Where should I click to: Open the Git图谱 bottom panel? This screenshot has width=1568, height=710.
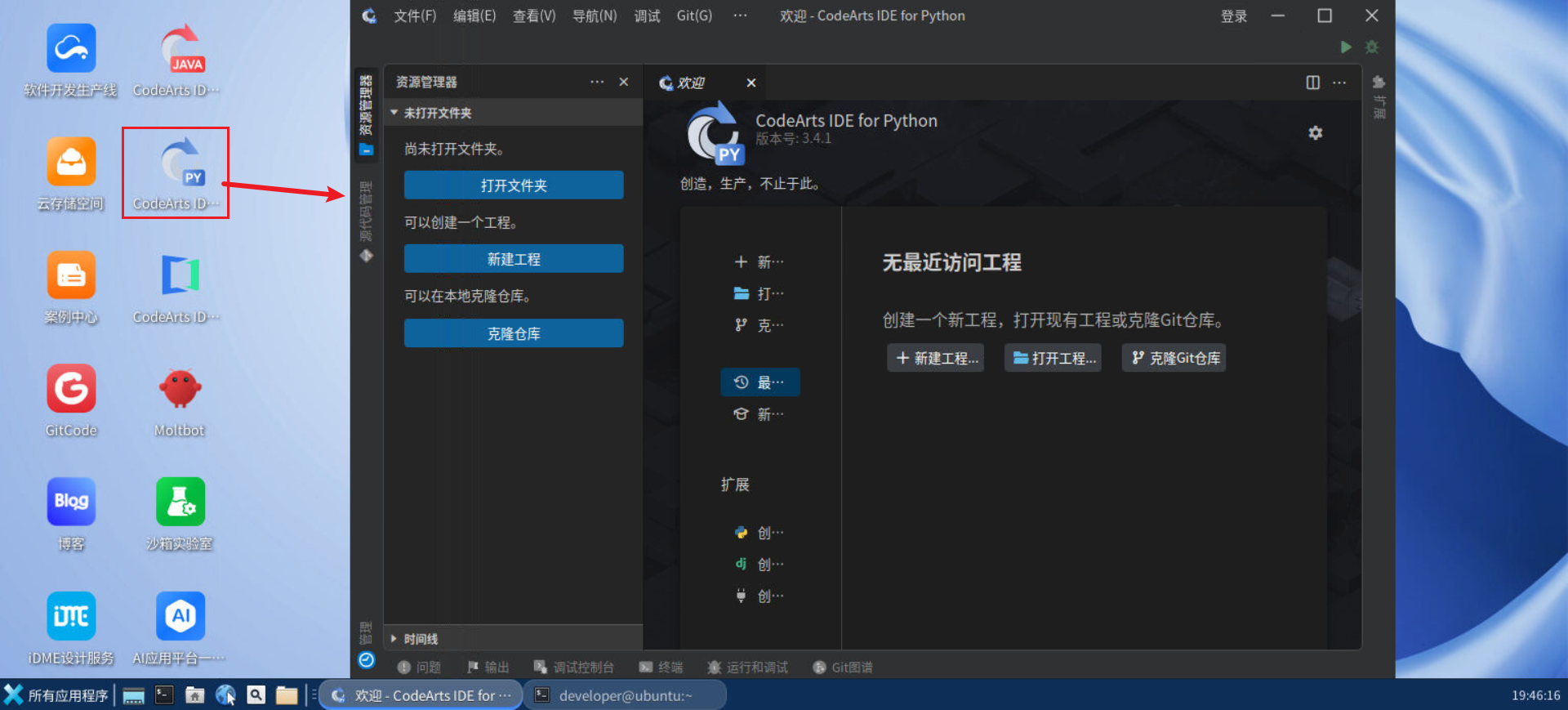[843, 668]
